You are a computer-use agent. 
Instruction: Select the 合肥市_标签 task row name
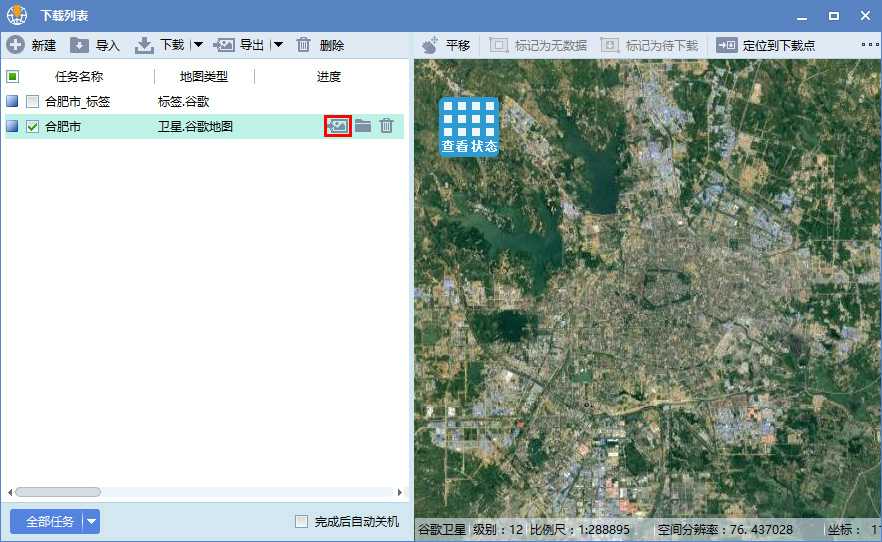click(78, 102)
